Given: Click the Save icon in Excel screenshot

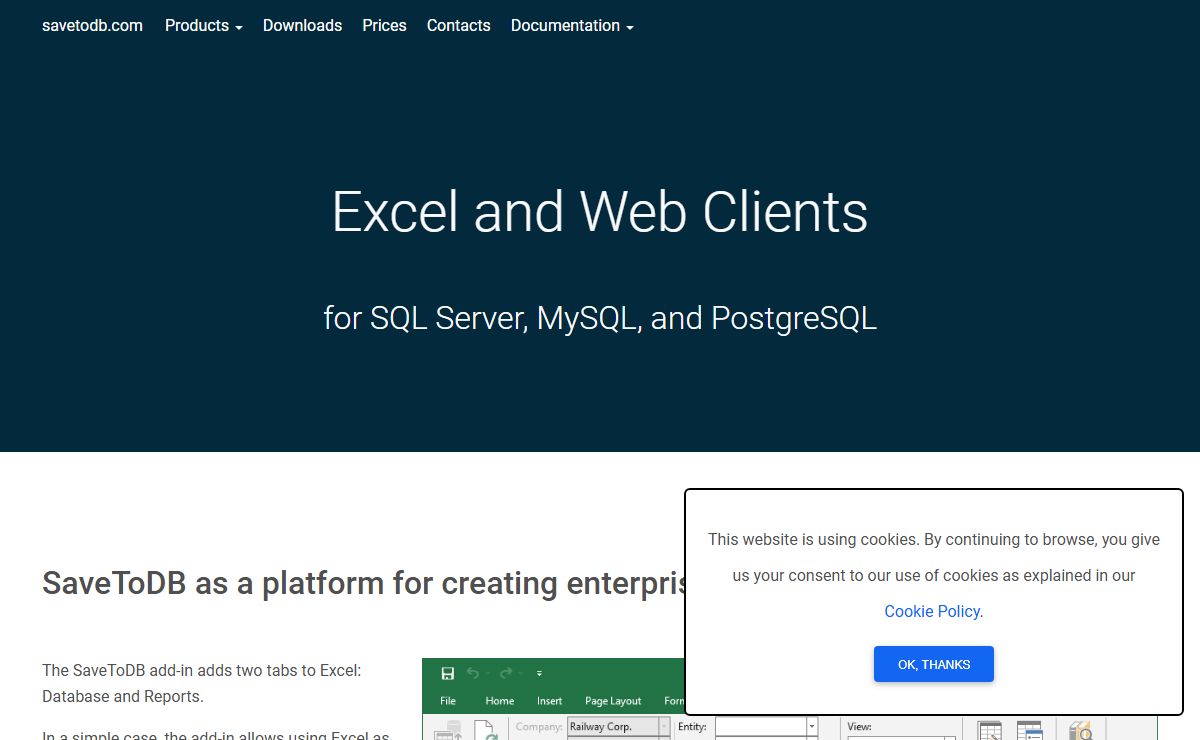Looking at the screenshot, I should coord(448,673).
